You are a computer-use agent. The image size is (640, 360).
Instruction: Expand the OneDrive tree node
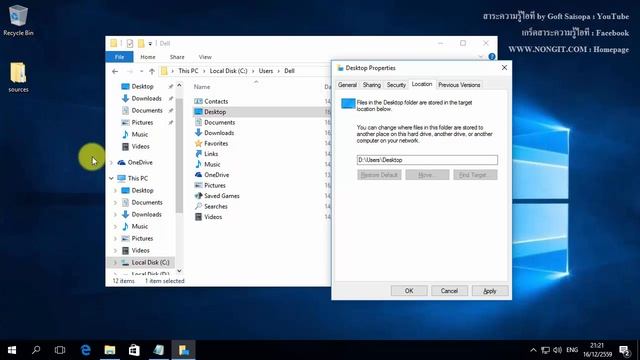point(111,162)
